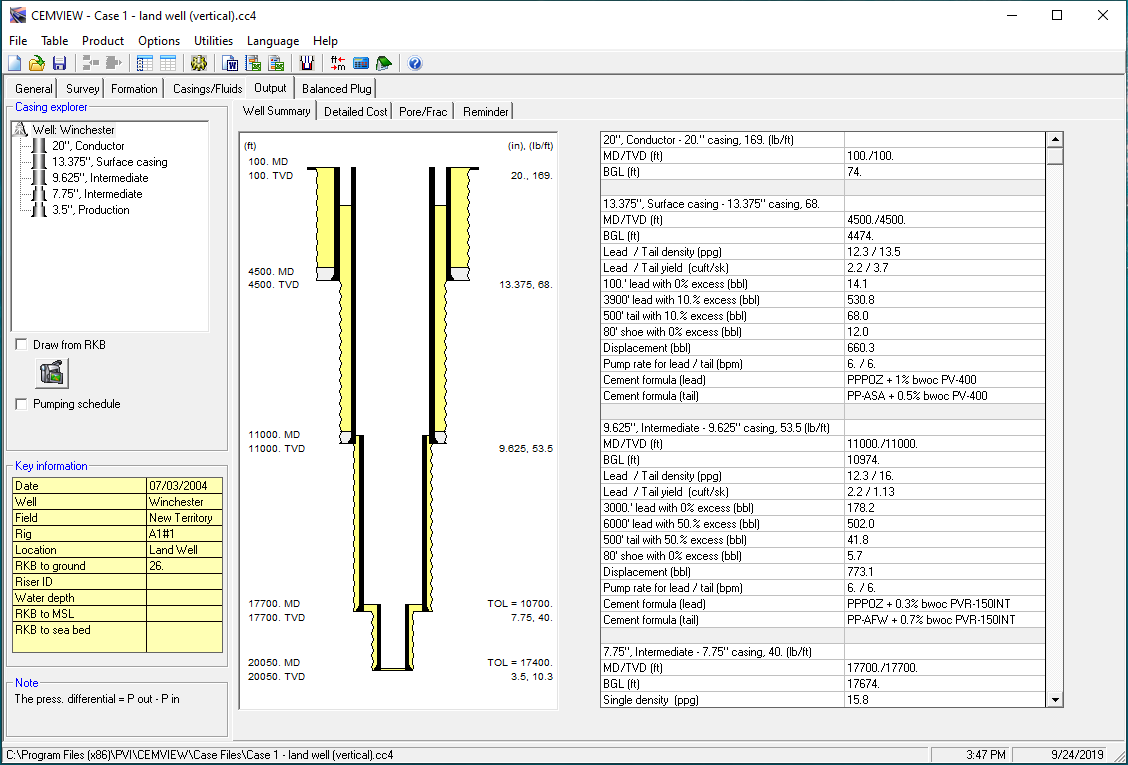Enable the Draw from RKB checkbox
Viewport: 1128px width, 765px height.
tap(22, 345)
